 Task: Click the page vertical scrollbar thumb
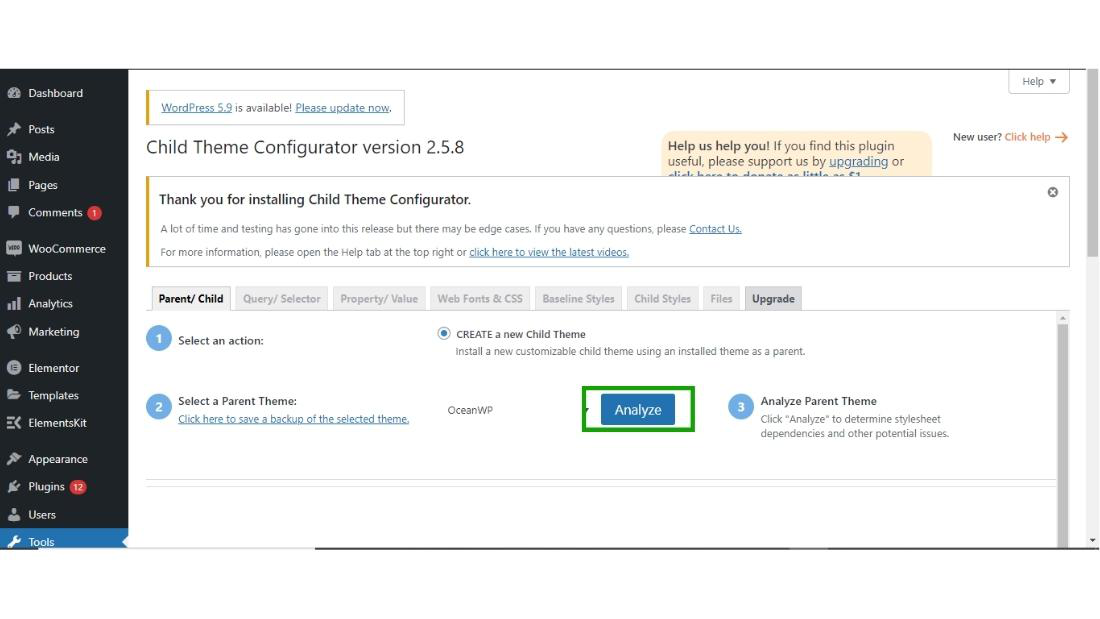coord(1093,163)
